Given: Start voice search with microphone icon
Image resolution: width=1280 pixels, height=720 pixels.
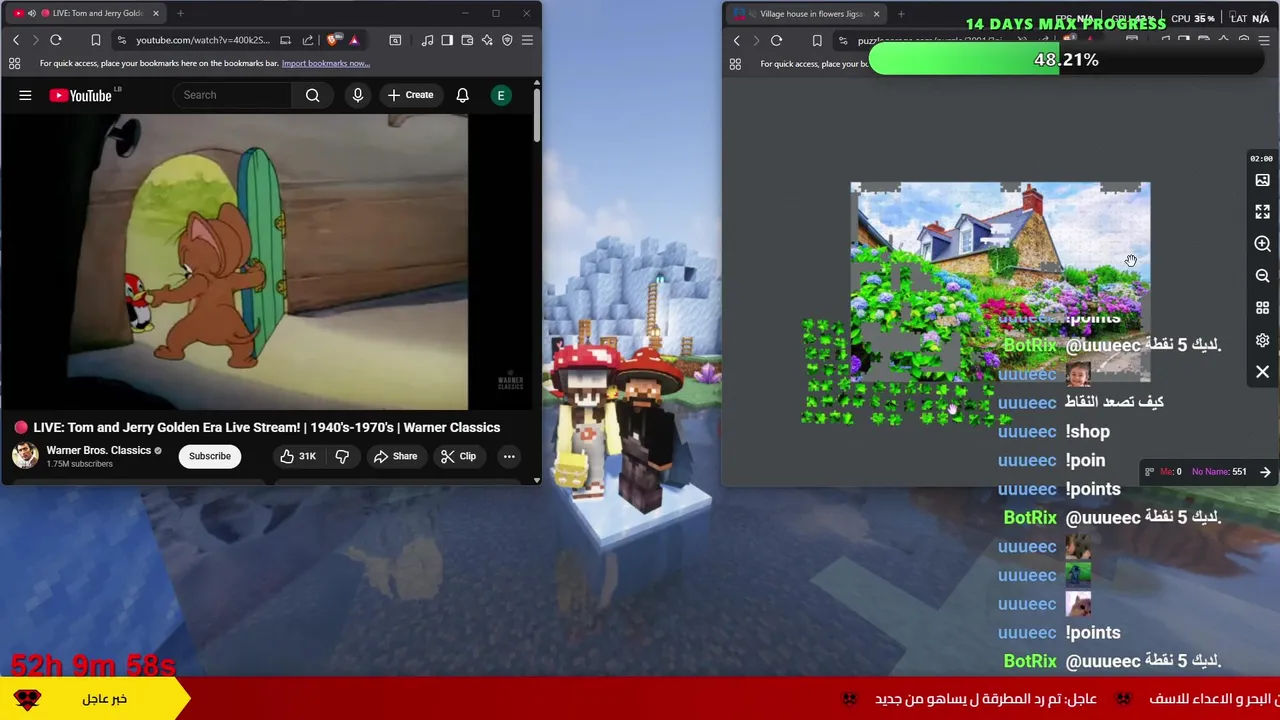Looking at the screenshot, I should point(358,95).
